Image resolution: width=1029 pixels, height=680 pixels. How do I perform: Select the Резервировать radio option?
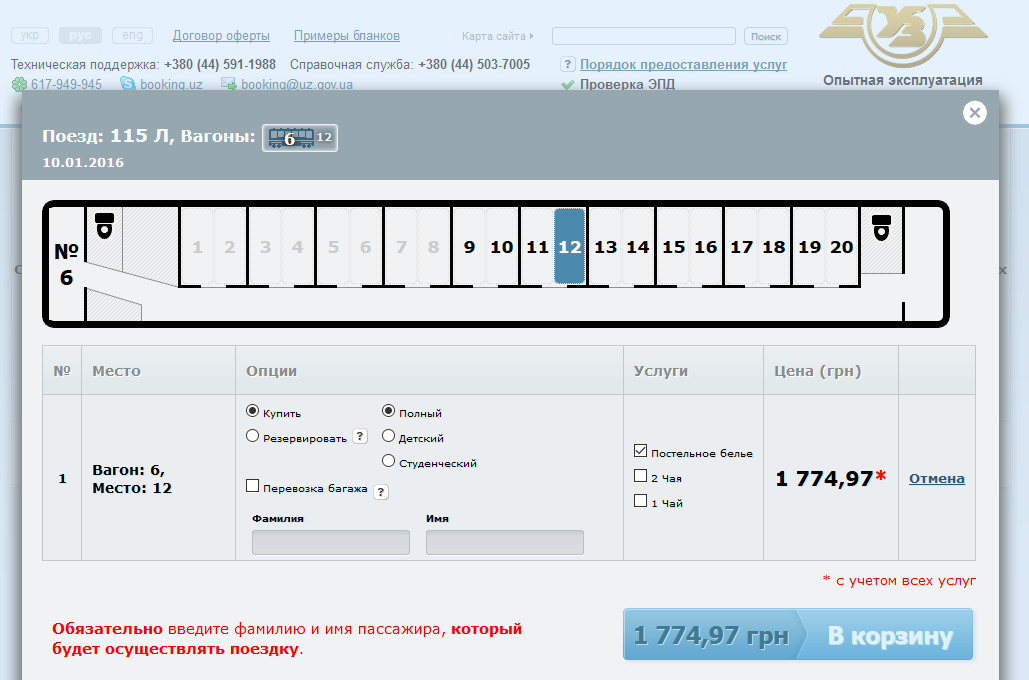point(253,436)
